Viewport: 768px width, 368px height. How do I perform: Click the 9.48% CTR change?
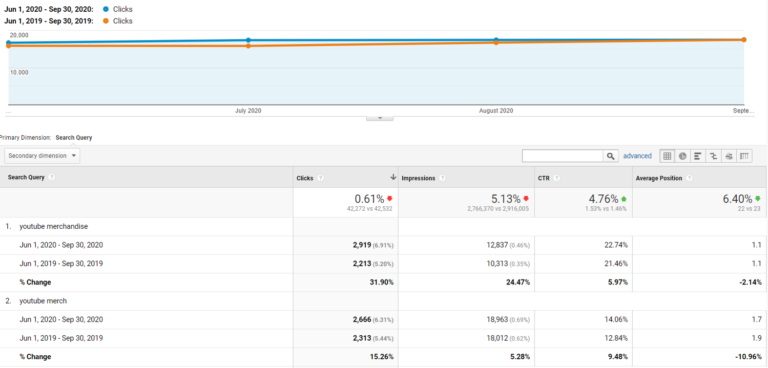pos(618,357)
